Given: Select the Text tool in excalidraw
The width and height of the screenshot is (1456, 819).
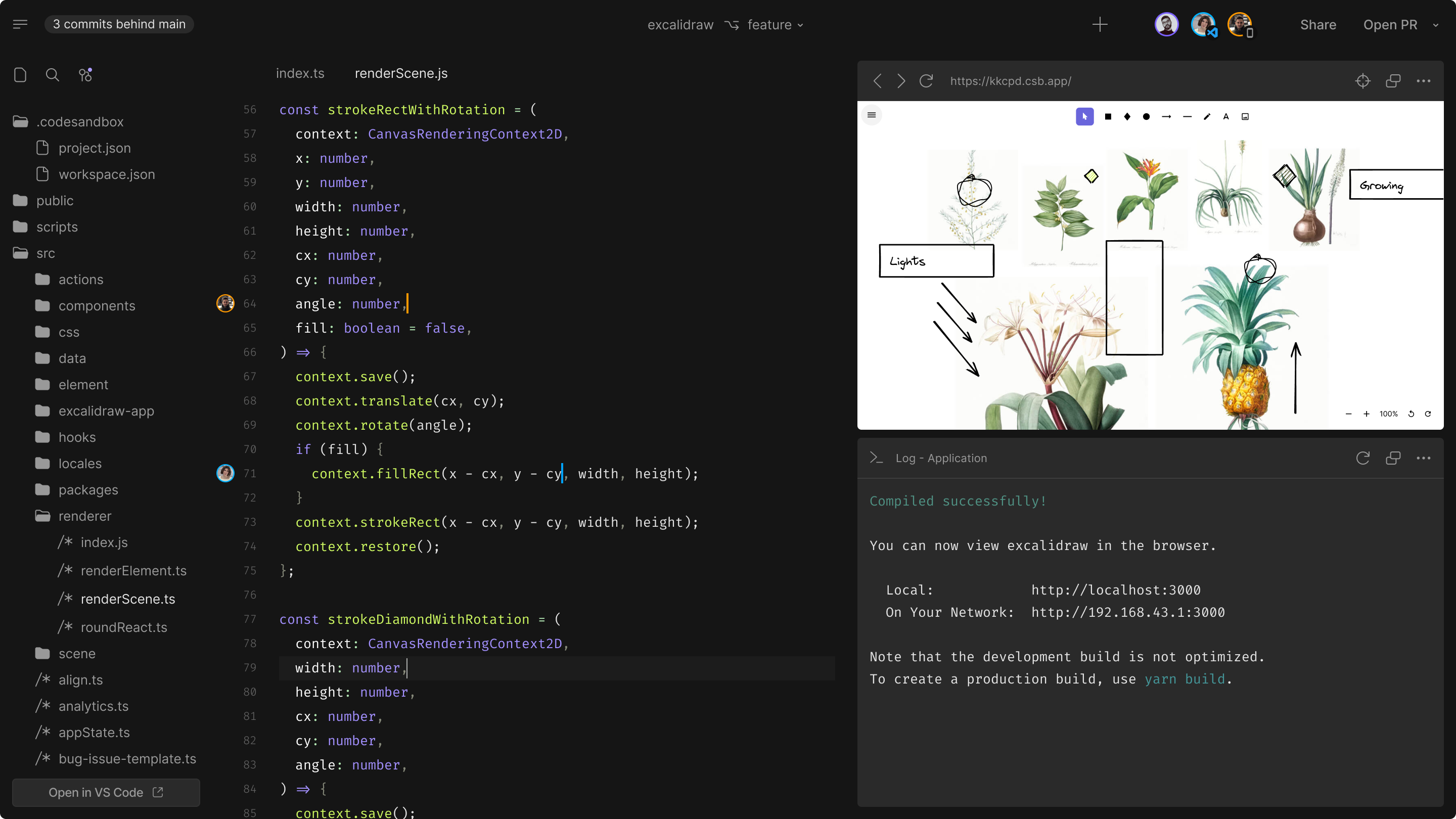Looking at the screenshot, I should point(1226,116).
